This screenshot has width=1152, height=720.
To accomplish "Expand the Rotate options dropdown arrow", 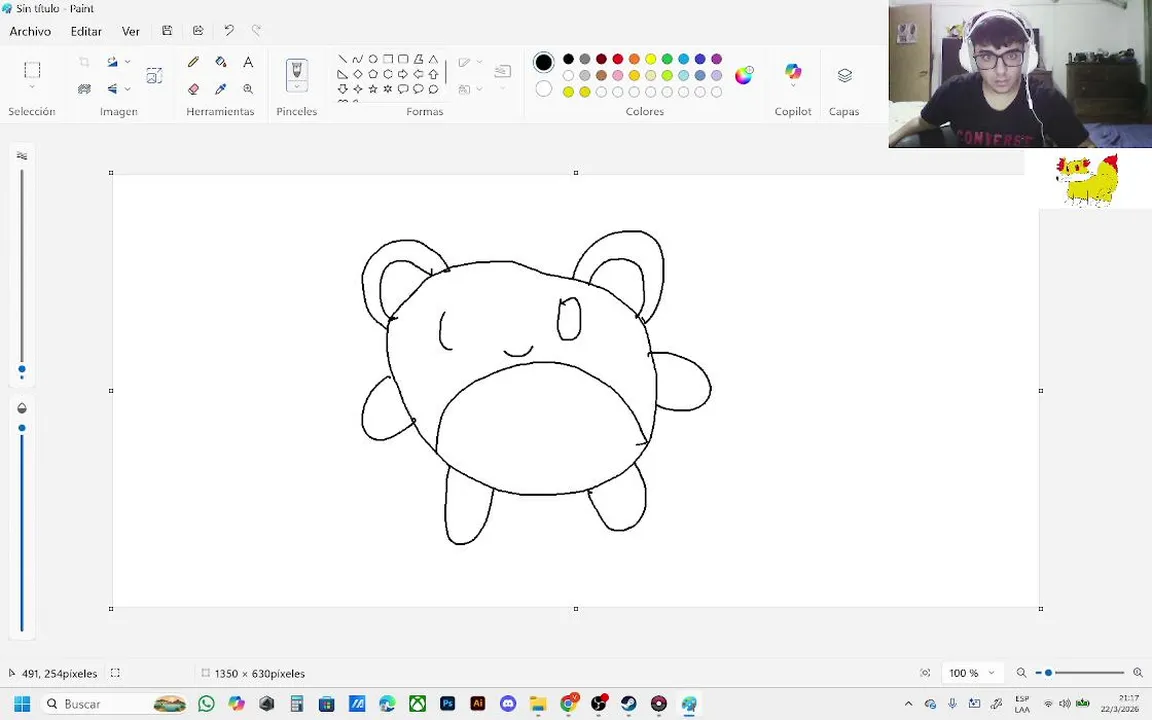I will coord(128,62).
